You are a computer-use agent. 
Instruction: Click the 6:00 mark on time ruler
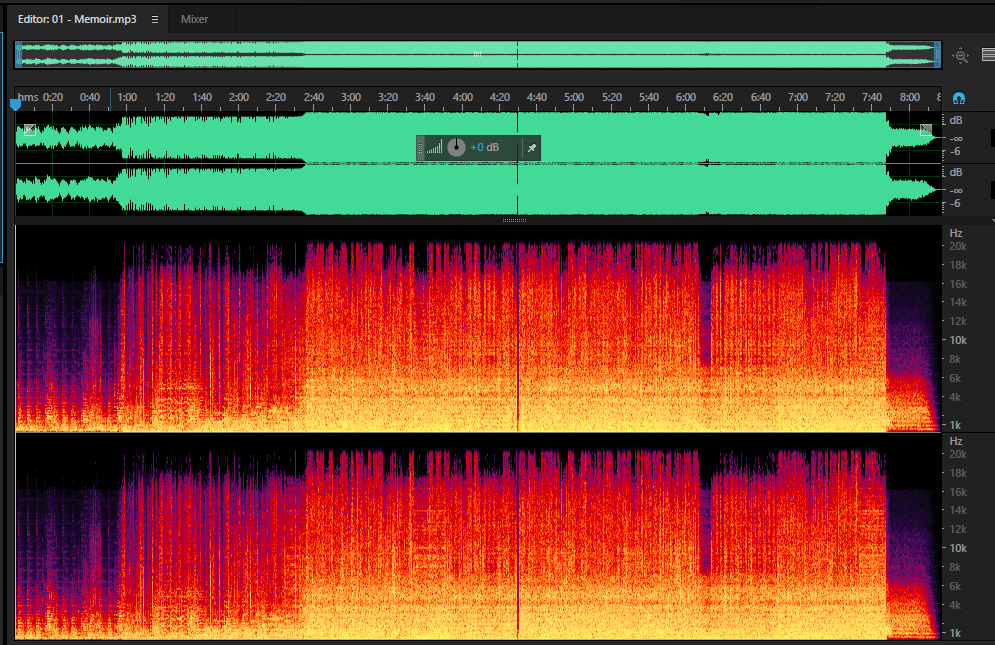(685, 97)
